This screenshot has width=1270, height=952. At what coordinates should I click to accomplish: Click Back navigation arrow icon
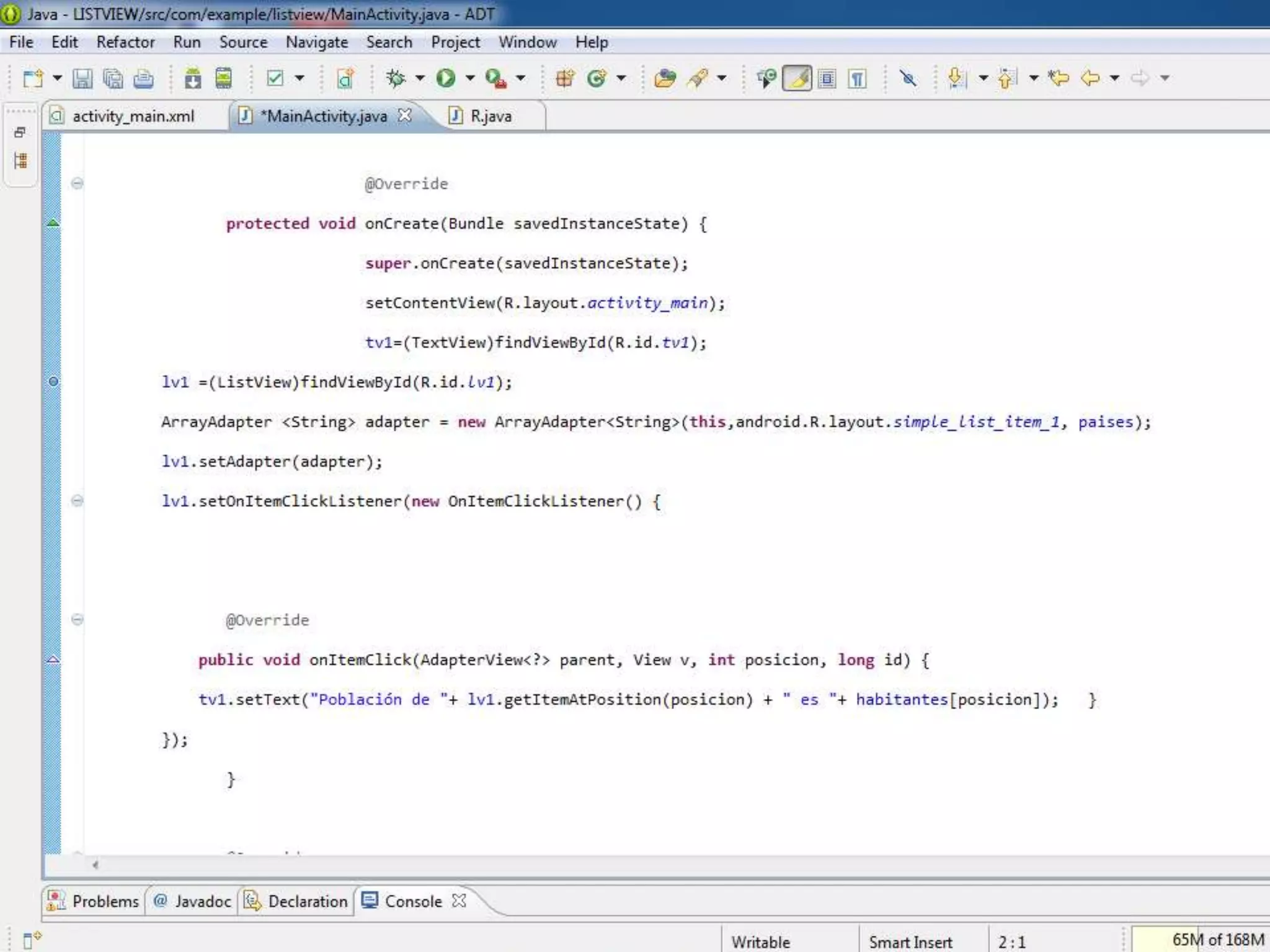[x=1090, y=78]
